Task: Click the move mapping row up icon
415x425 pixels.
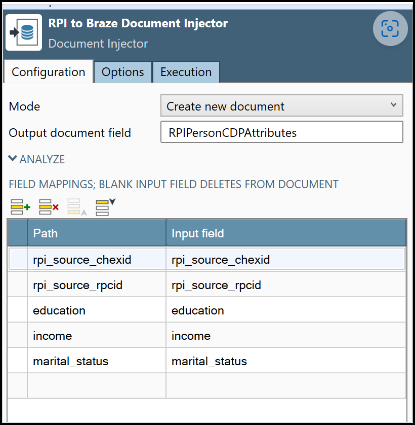Action: [x=77, y=207]
